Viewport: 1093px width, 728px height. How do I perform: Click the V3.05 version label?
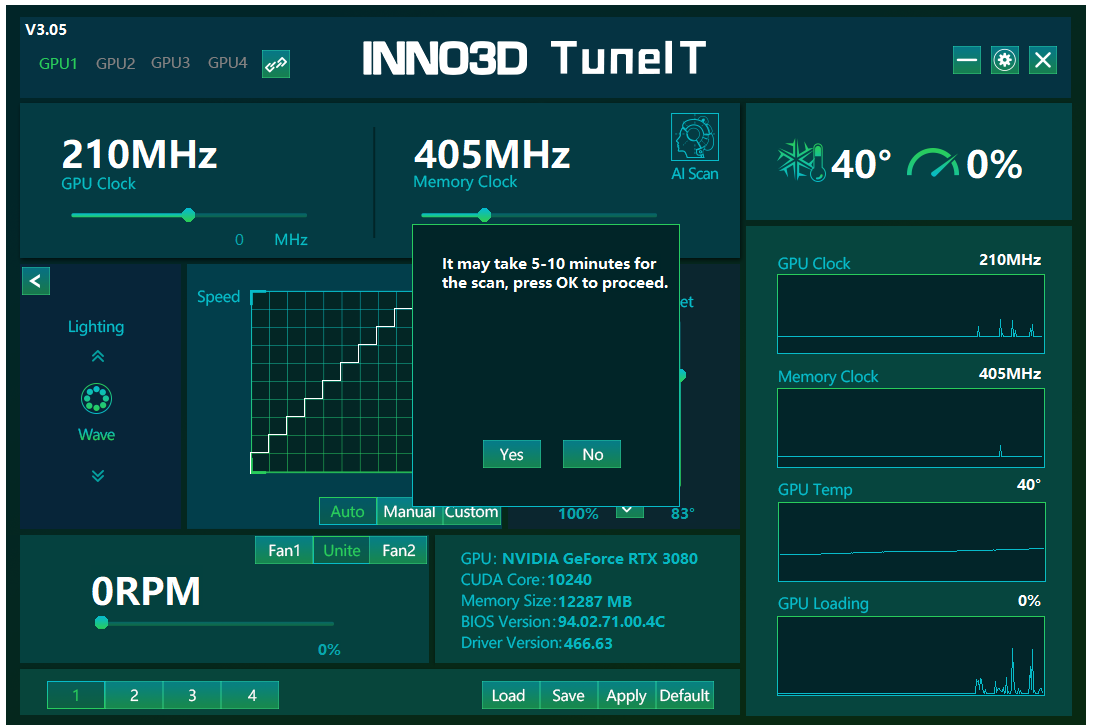tap(46, 29)
